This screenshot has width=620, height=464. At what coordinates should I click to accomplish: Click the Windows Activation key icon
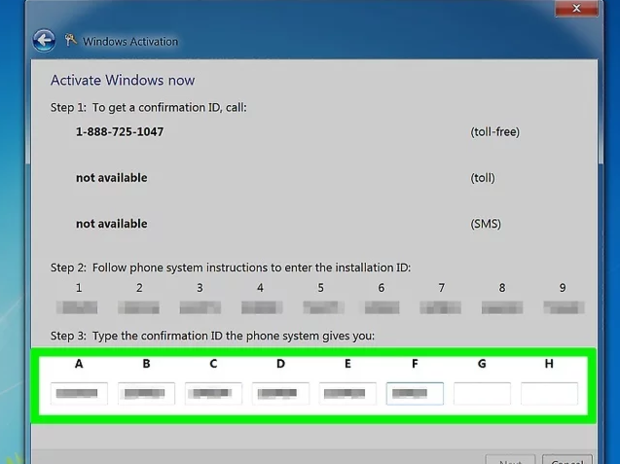pyautogui.click(x=70, y=40)
